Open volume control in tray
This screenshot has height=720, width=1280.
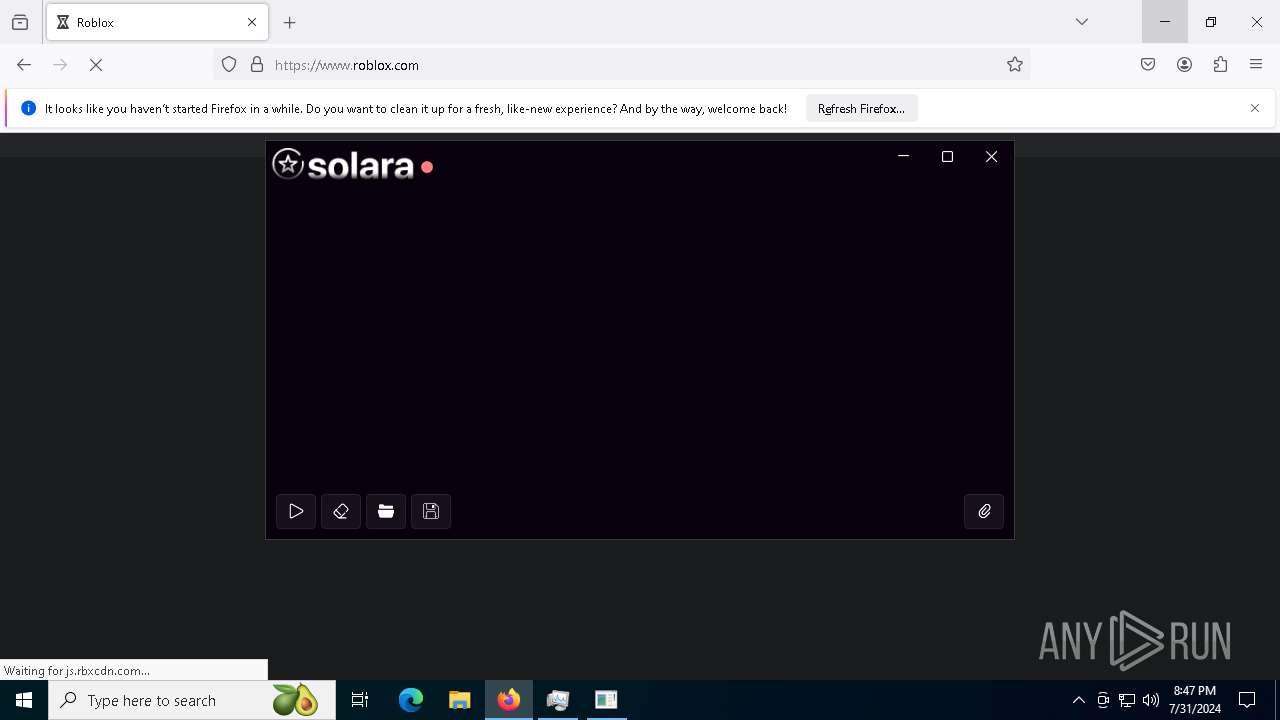[x=1151, y=700]
